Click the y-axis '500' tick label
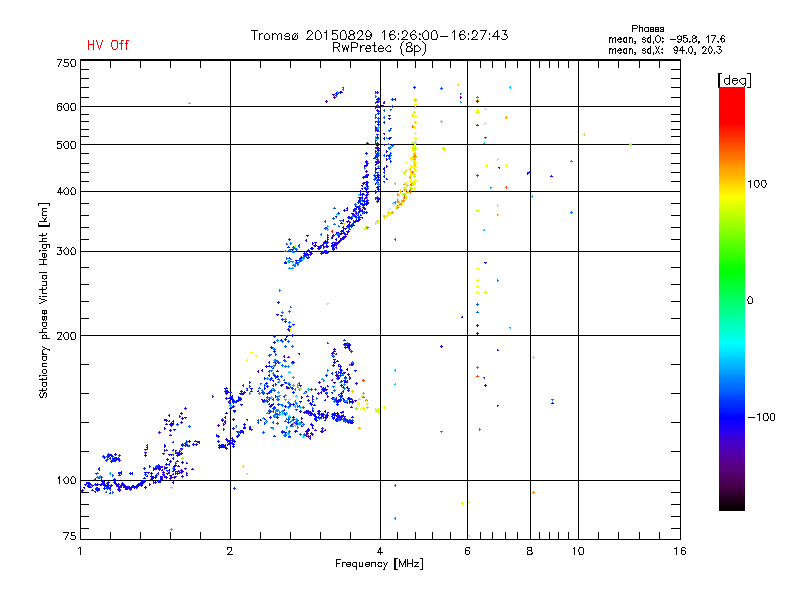 point(66,145)
